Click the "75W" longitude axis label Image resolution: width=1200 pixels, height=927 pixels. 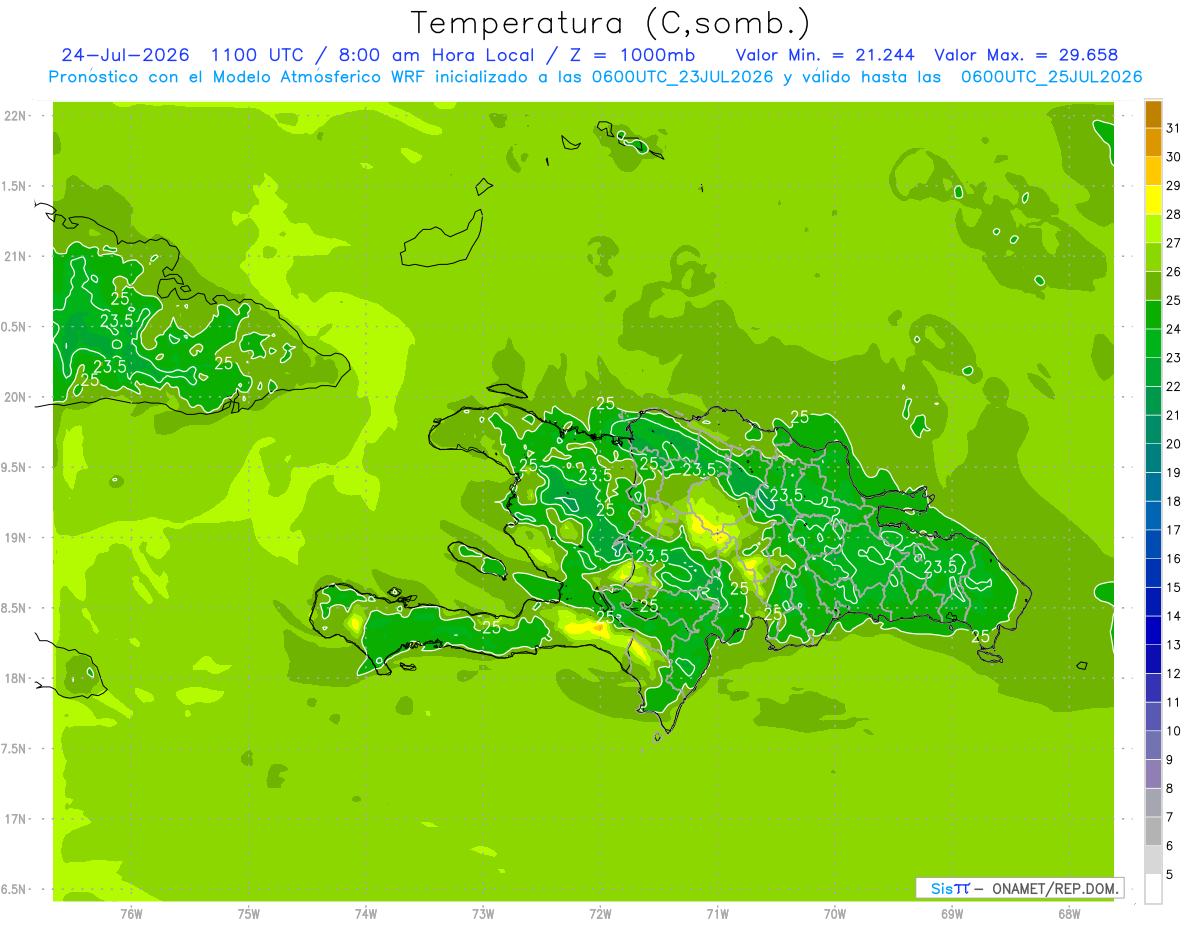pyautogui.click(x=249, y=913)
